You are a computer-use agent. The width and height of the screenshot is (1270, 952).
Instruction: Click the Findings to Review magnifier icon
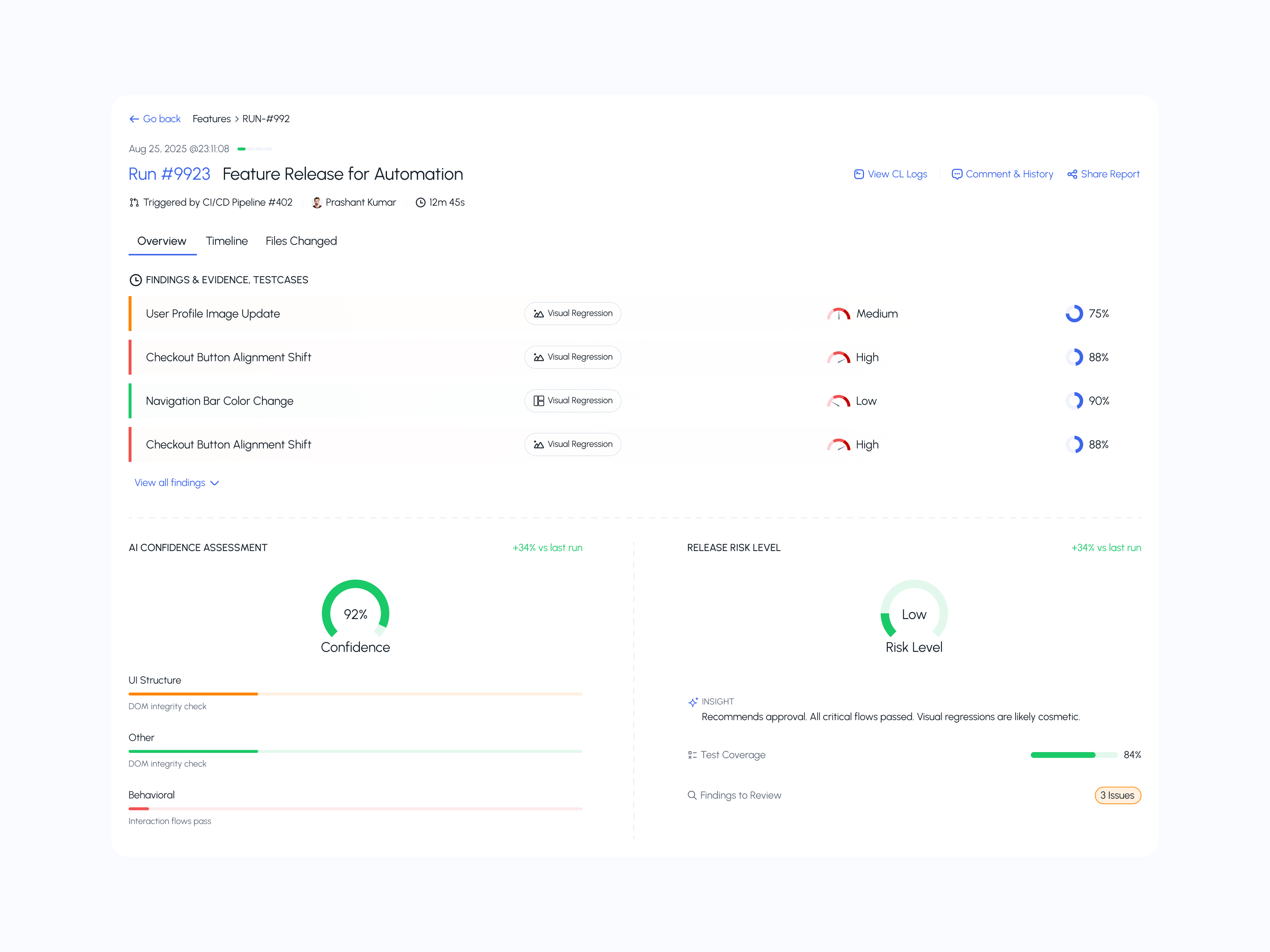point(692,795)
